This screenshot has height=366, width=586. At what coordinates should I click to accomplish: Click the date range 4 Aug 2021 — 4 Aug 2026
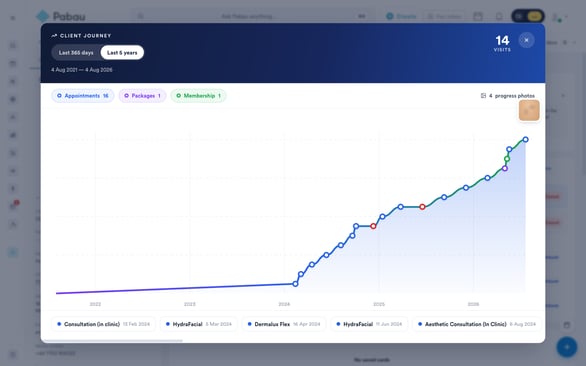click(x=81, y=70)
